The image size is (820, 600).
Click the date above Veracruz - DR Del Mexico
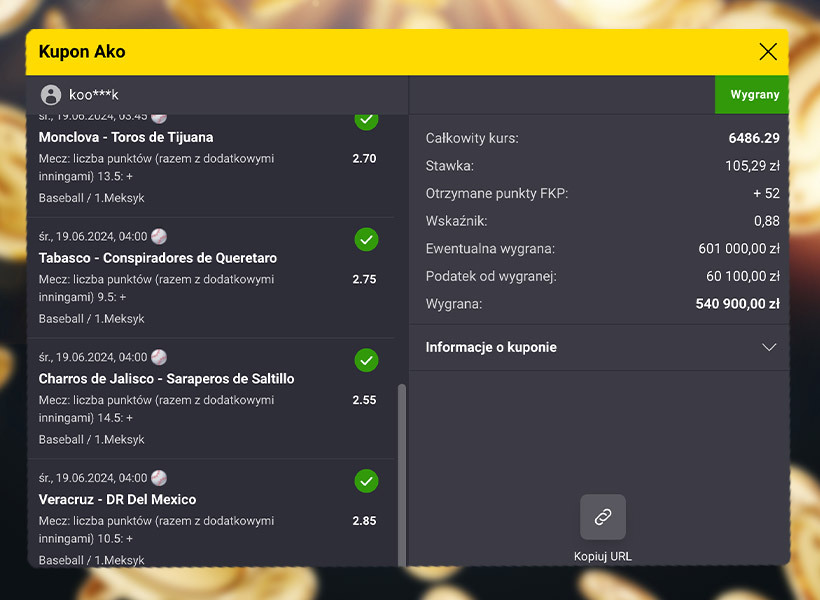[93, 478]
